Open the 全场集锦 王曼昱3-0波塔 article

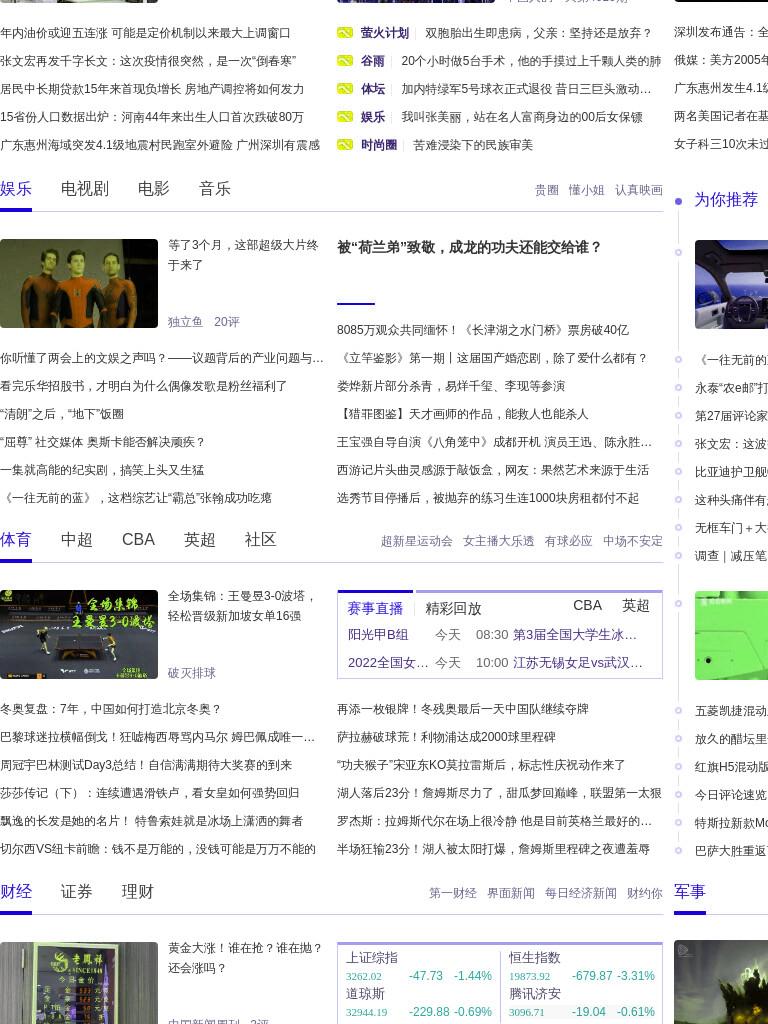pyautogui.click(x=242, y=605)
